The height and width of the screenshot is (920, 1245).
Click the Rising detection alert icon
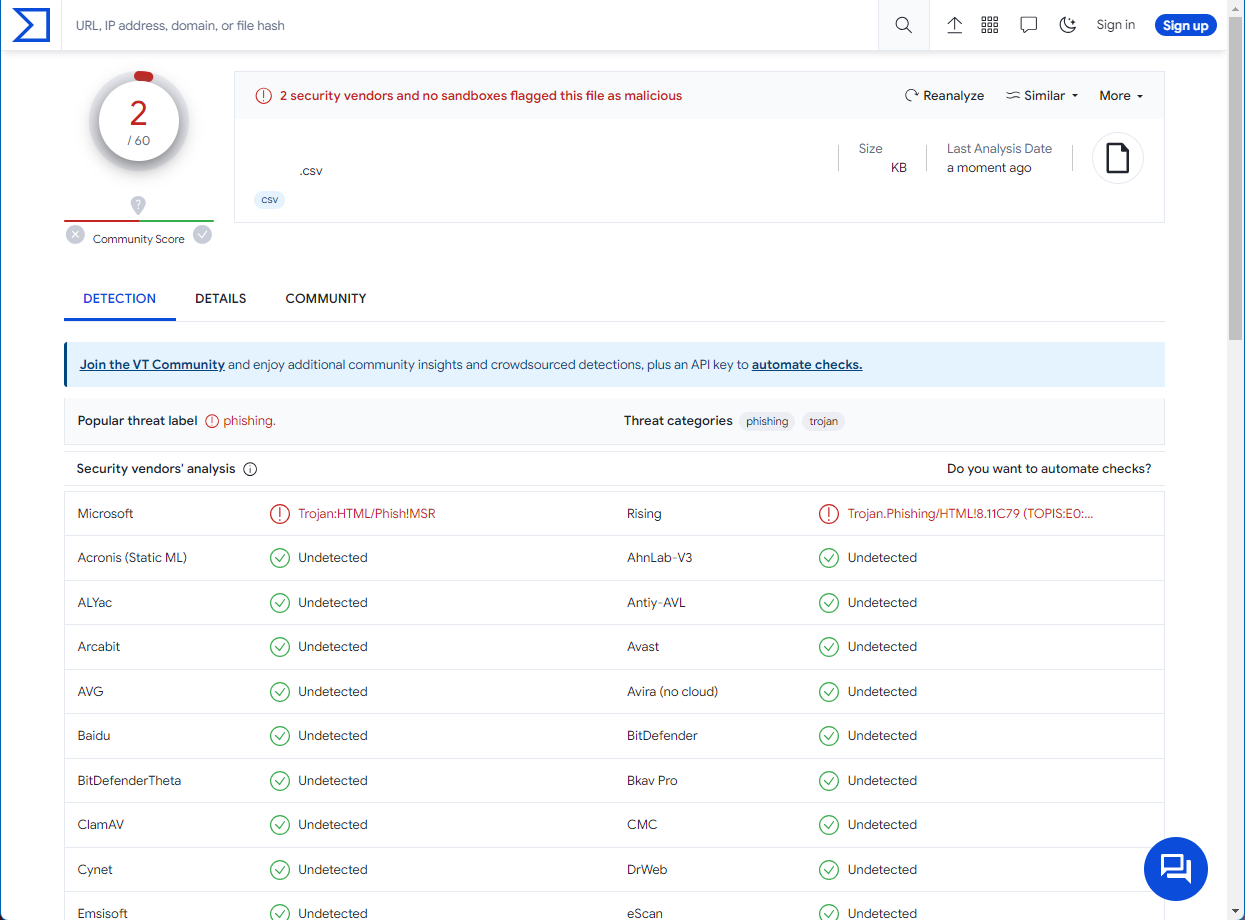click(x=829, y=514)
